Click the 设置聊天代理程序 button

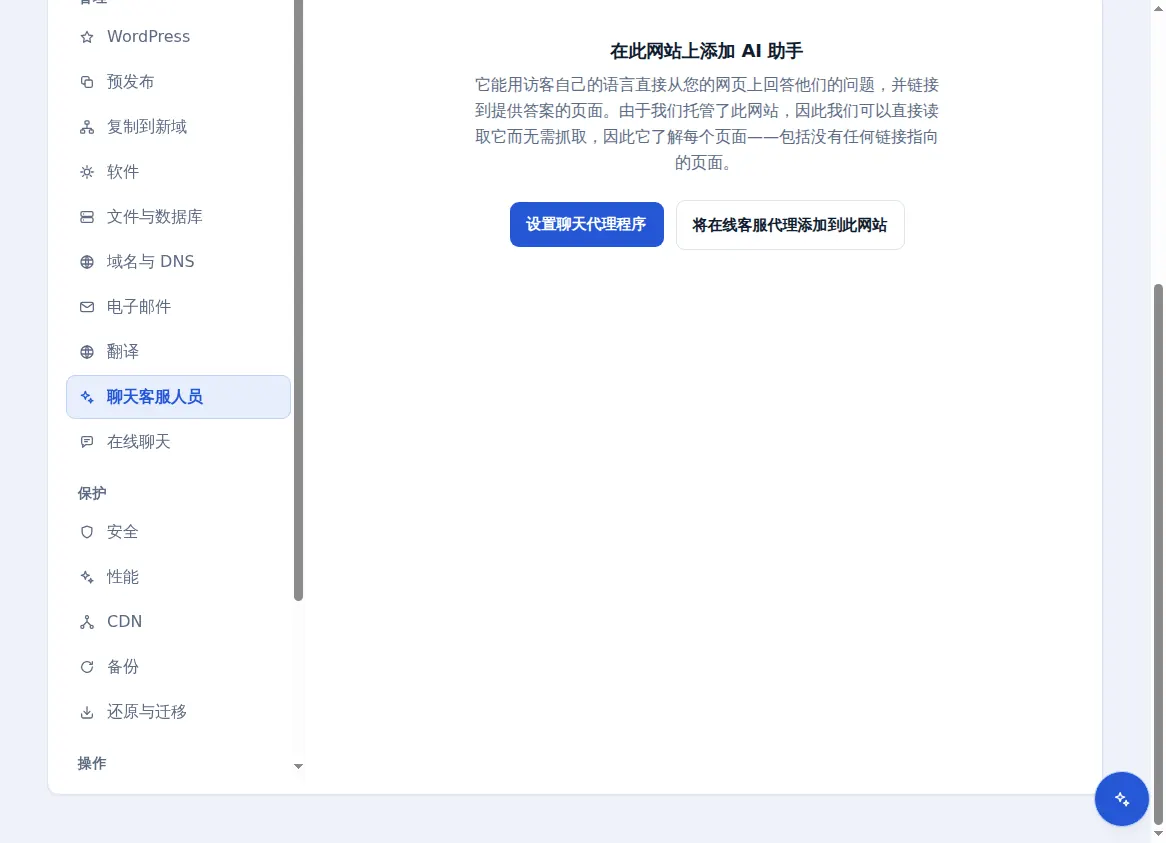[587, 225]
